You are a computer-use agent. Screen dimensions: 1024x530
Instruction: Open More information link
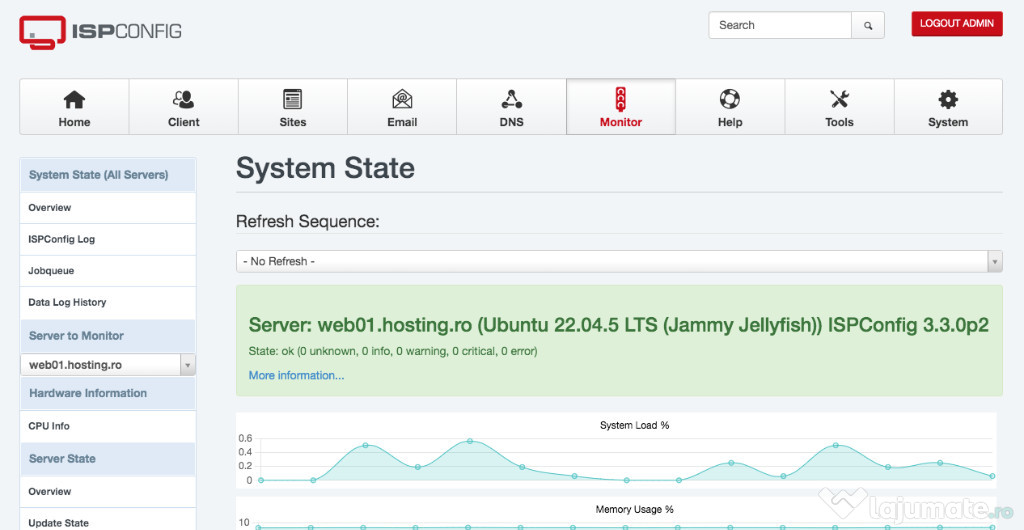[296, 375]
